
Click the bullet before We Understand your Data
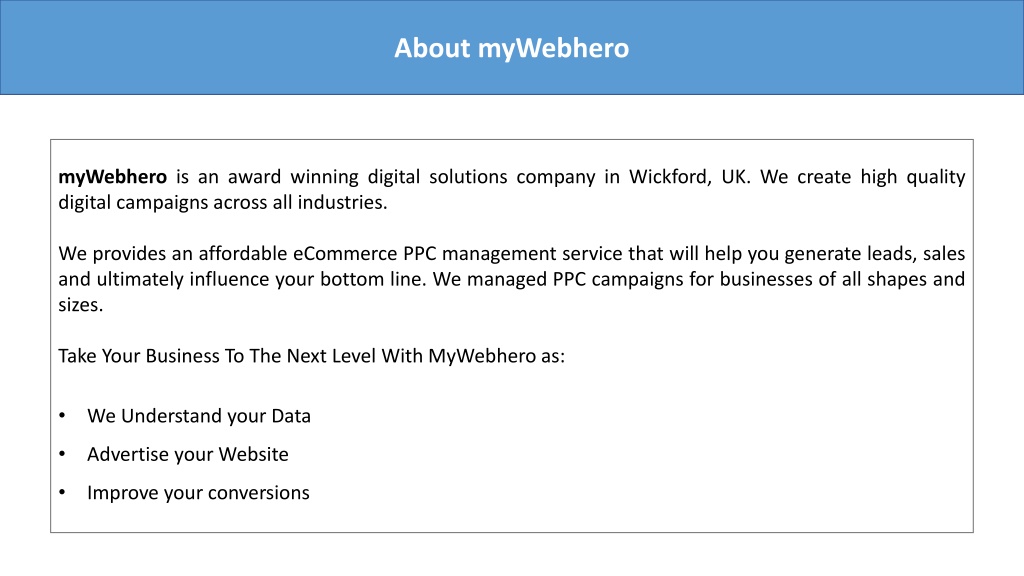[62, 415]
